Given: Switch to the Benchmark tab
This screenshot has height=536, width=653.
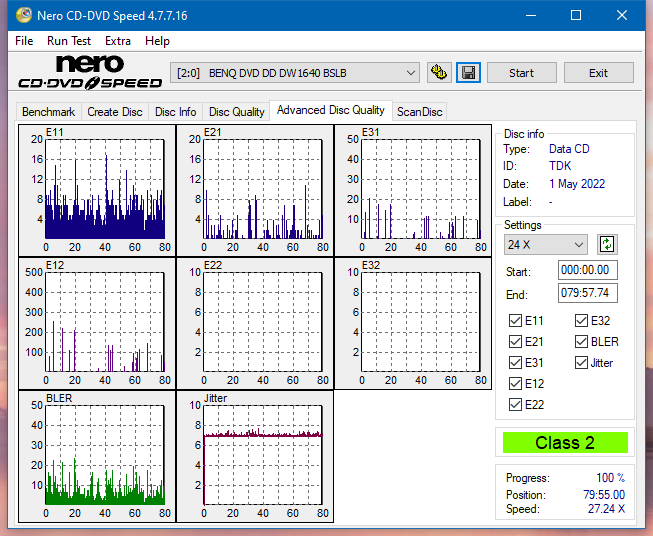Looking at the screenshot, I should [x=49, y=112].
